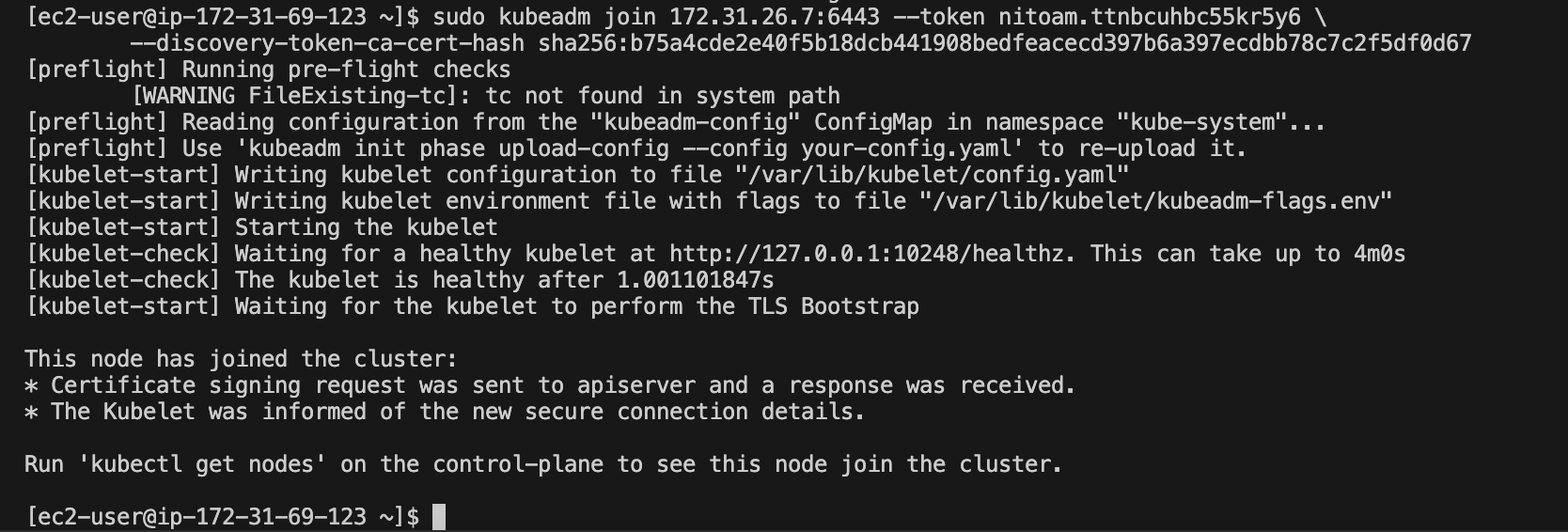
Task: Click the "/var/lib/kubelet/config.yaml" file path
Action: pos(932,175)
